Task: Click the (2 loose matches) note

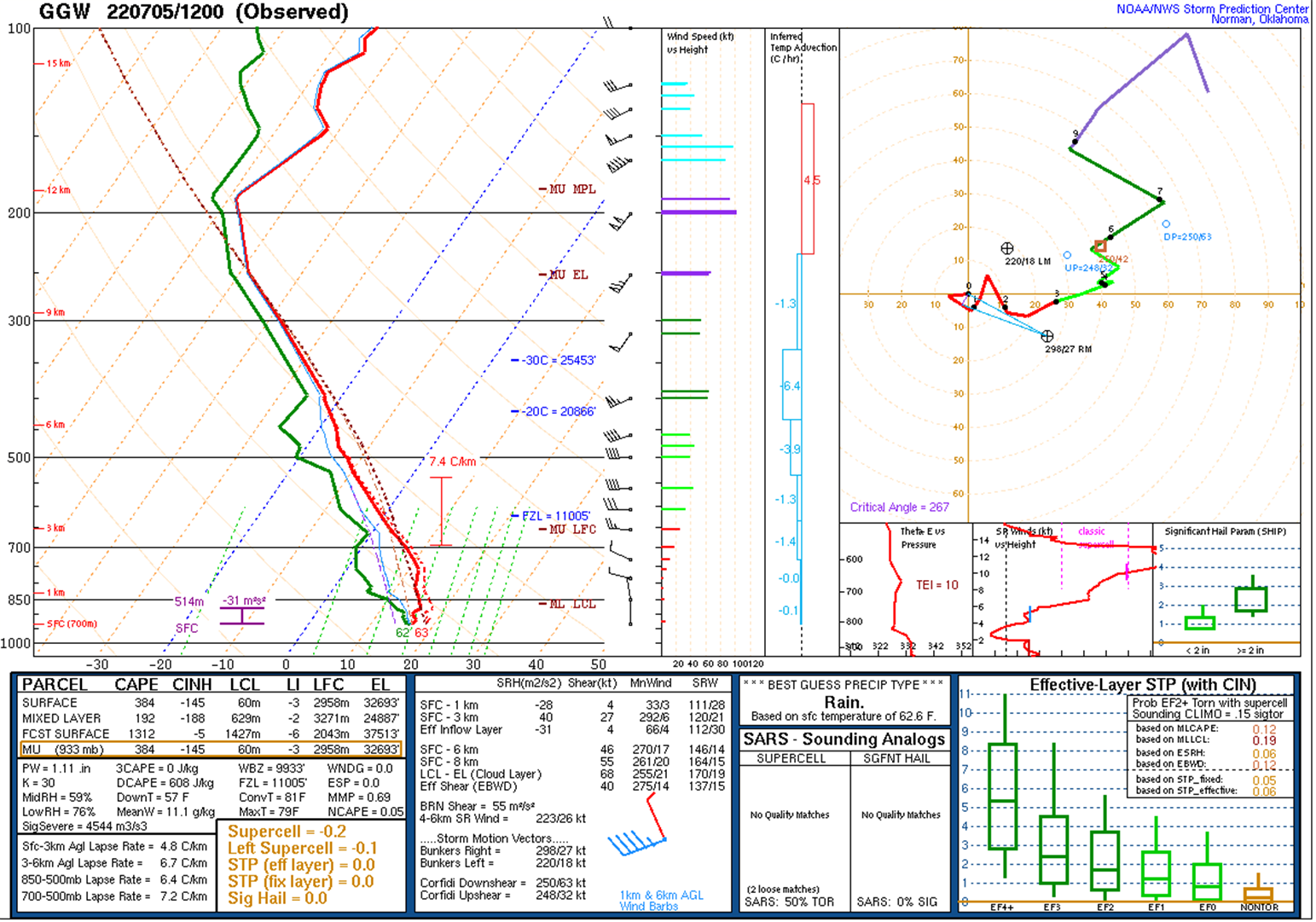Action: [x=783, y=890]
